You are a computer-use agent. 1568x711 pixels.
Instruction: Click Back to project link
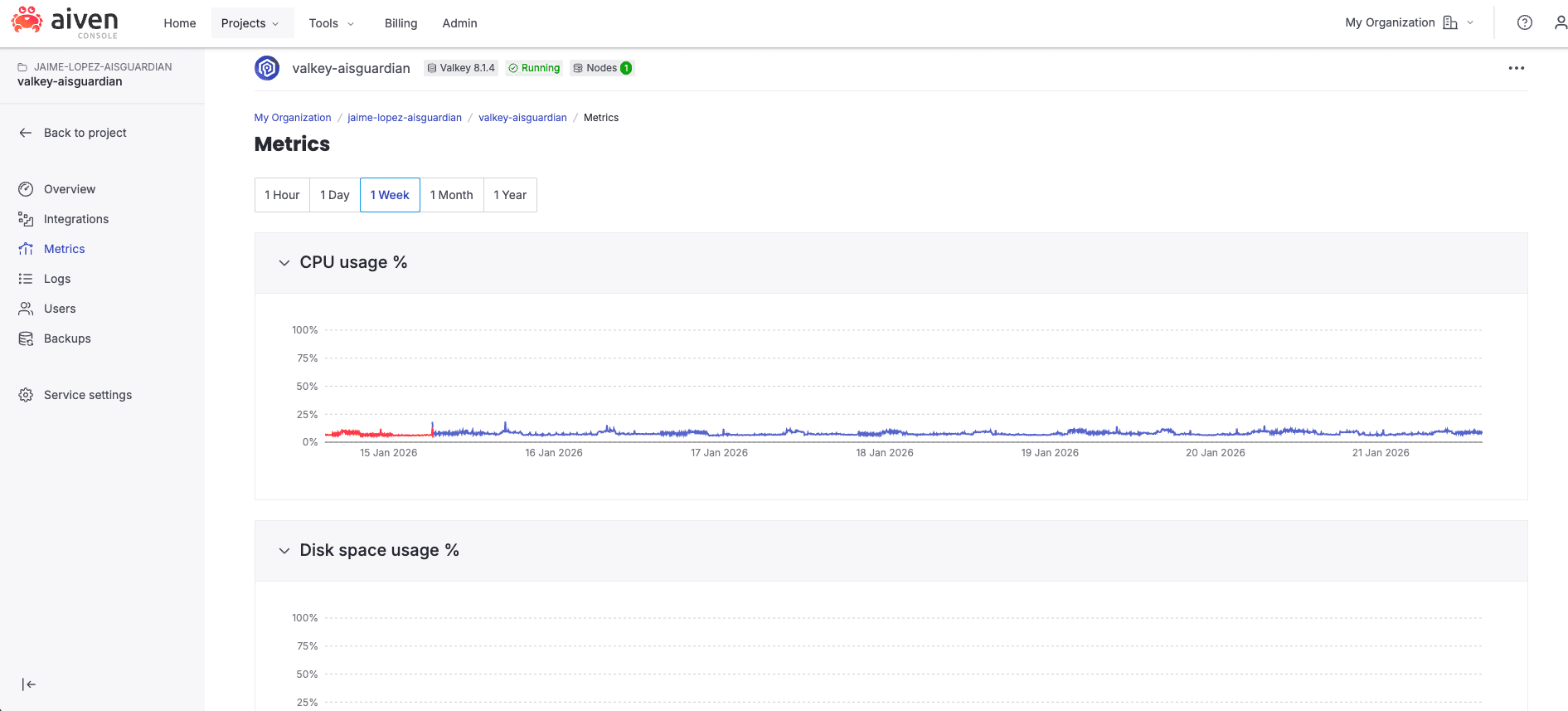tap(85, 133)
